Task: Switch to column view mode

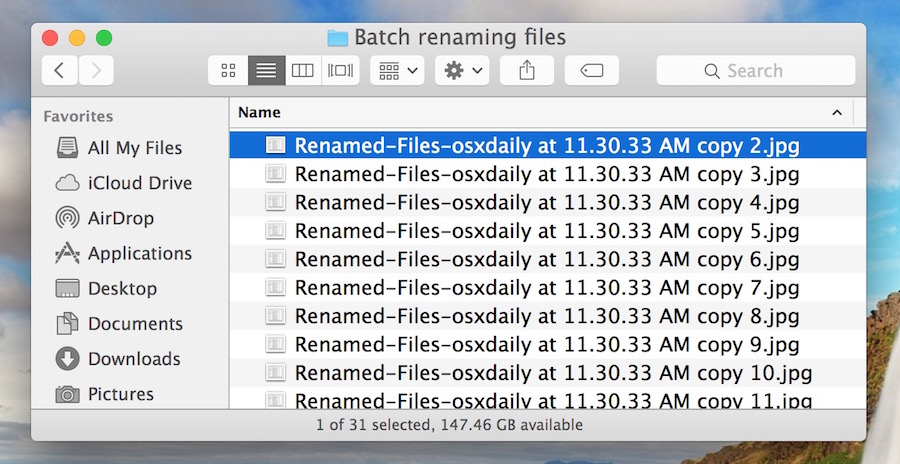Action: pyautogui.click(x=303, y=71)
